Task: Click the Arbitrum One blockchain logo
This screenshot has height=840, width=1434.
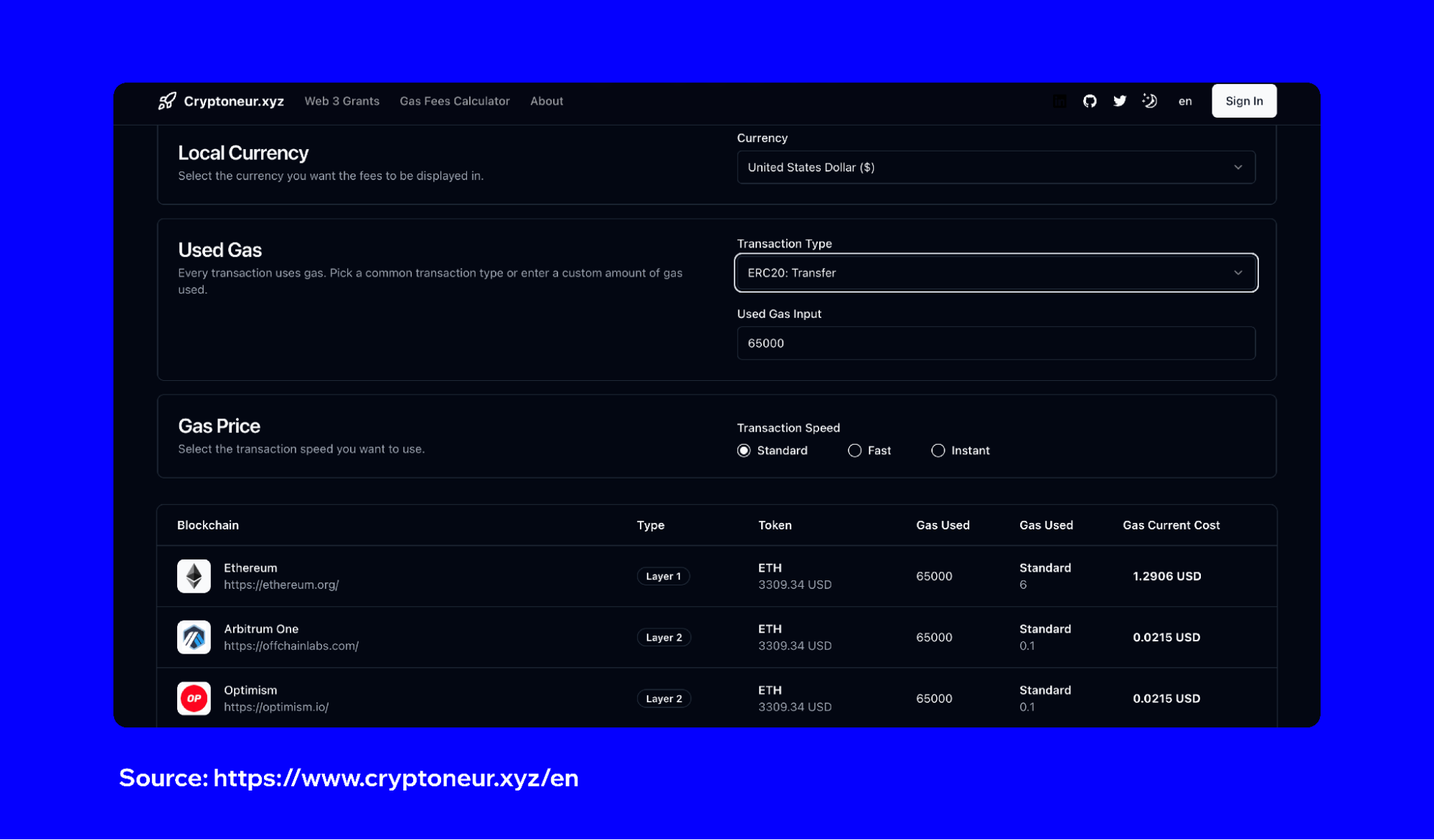Action: (x=193, y=637)
